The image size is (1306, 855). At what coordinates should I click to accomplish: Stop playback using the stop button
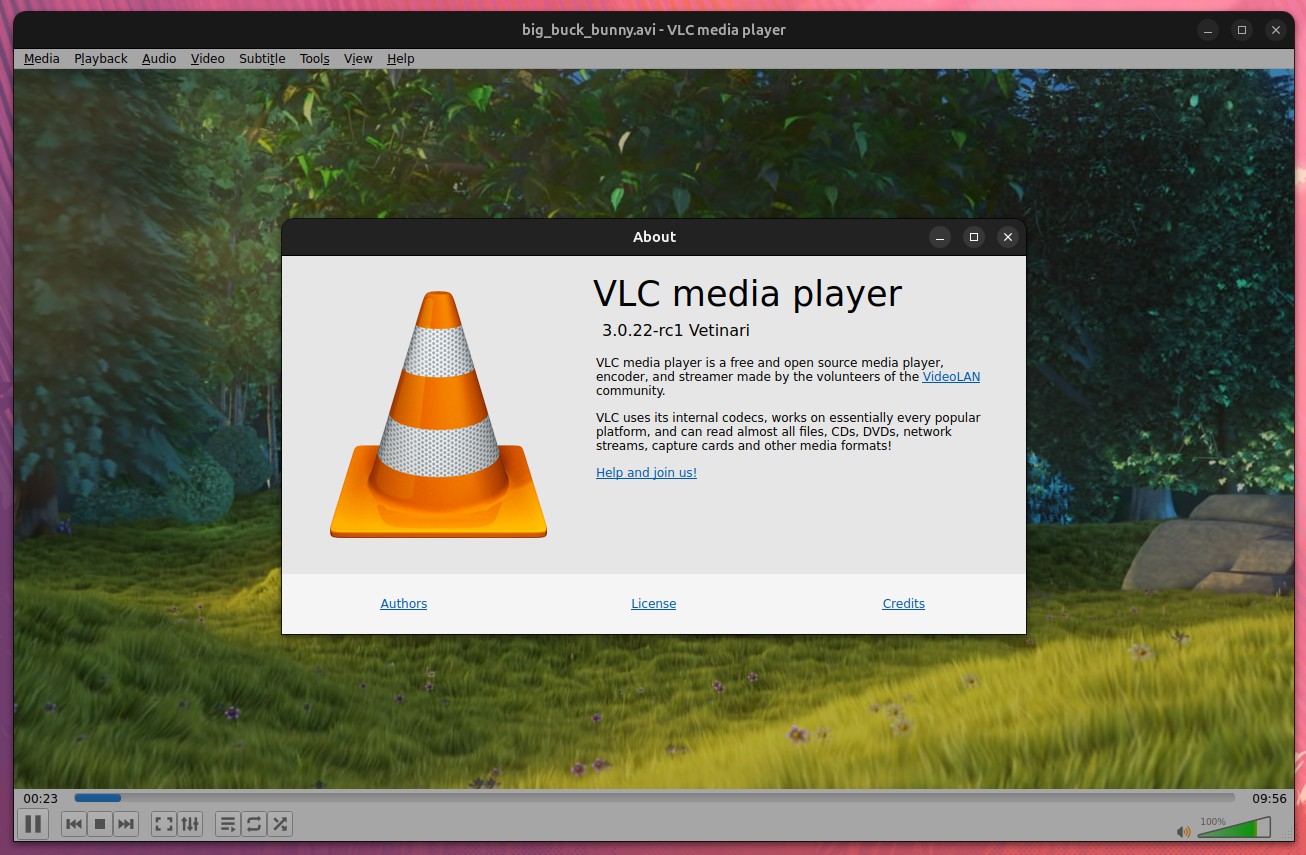click(x=100, y=824)
